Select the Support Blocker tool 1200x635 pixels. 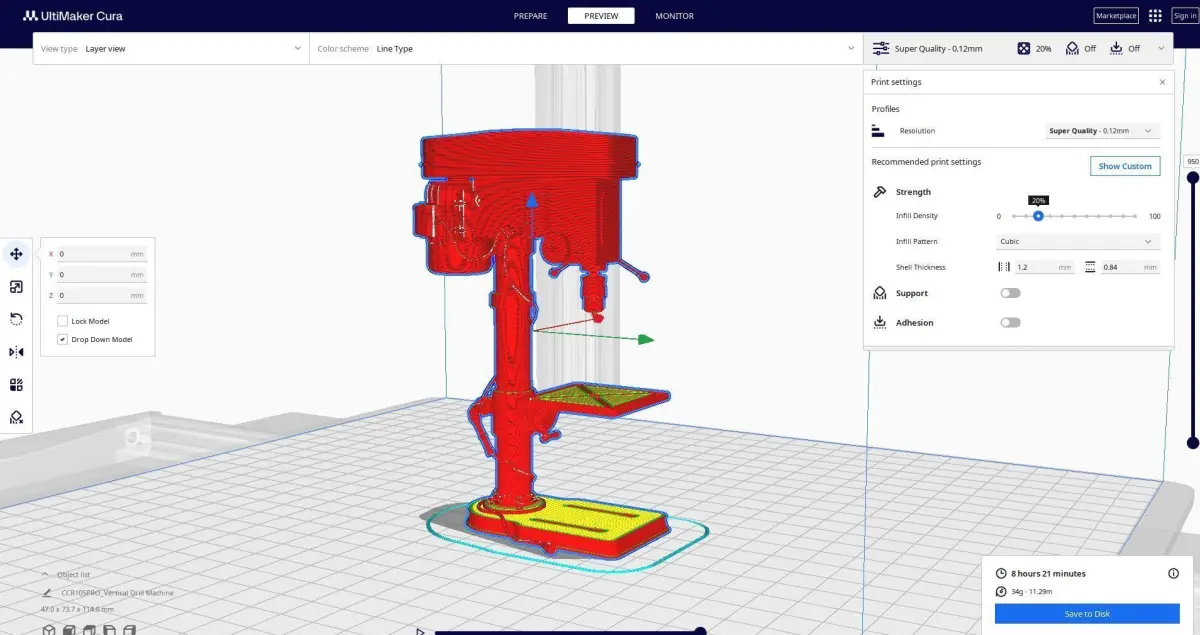tap(16, 417)
